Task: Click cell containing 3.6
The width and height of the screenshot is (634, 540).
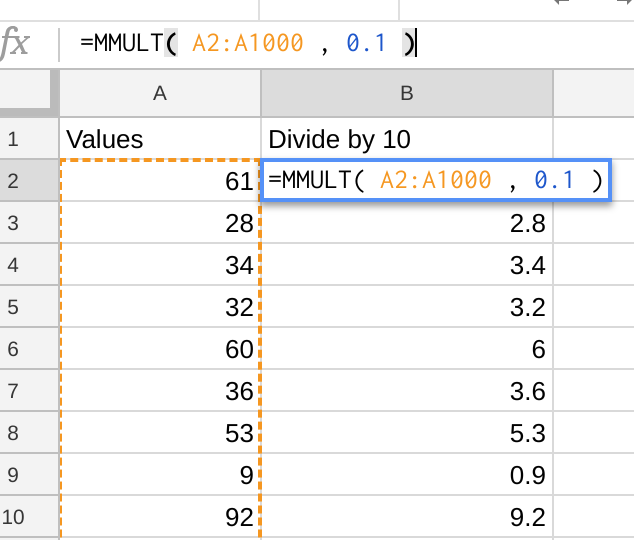Action: point(407,391)
